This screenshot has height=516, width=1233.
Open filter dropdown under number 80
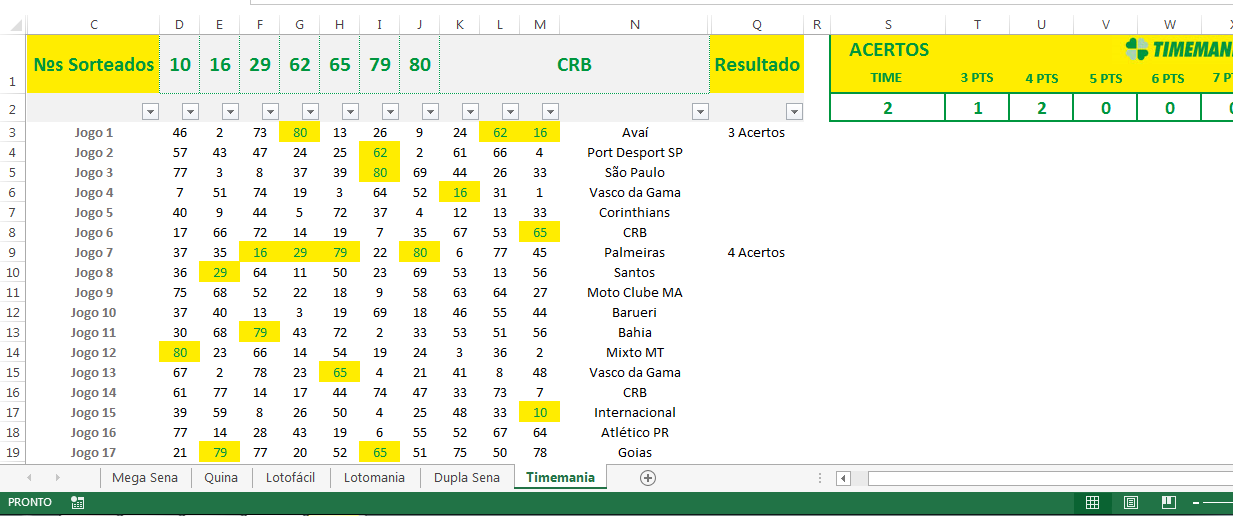[x=430, y=112]
